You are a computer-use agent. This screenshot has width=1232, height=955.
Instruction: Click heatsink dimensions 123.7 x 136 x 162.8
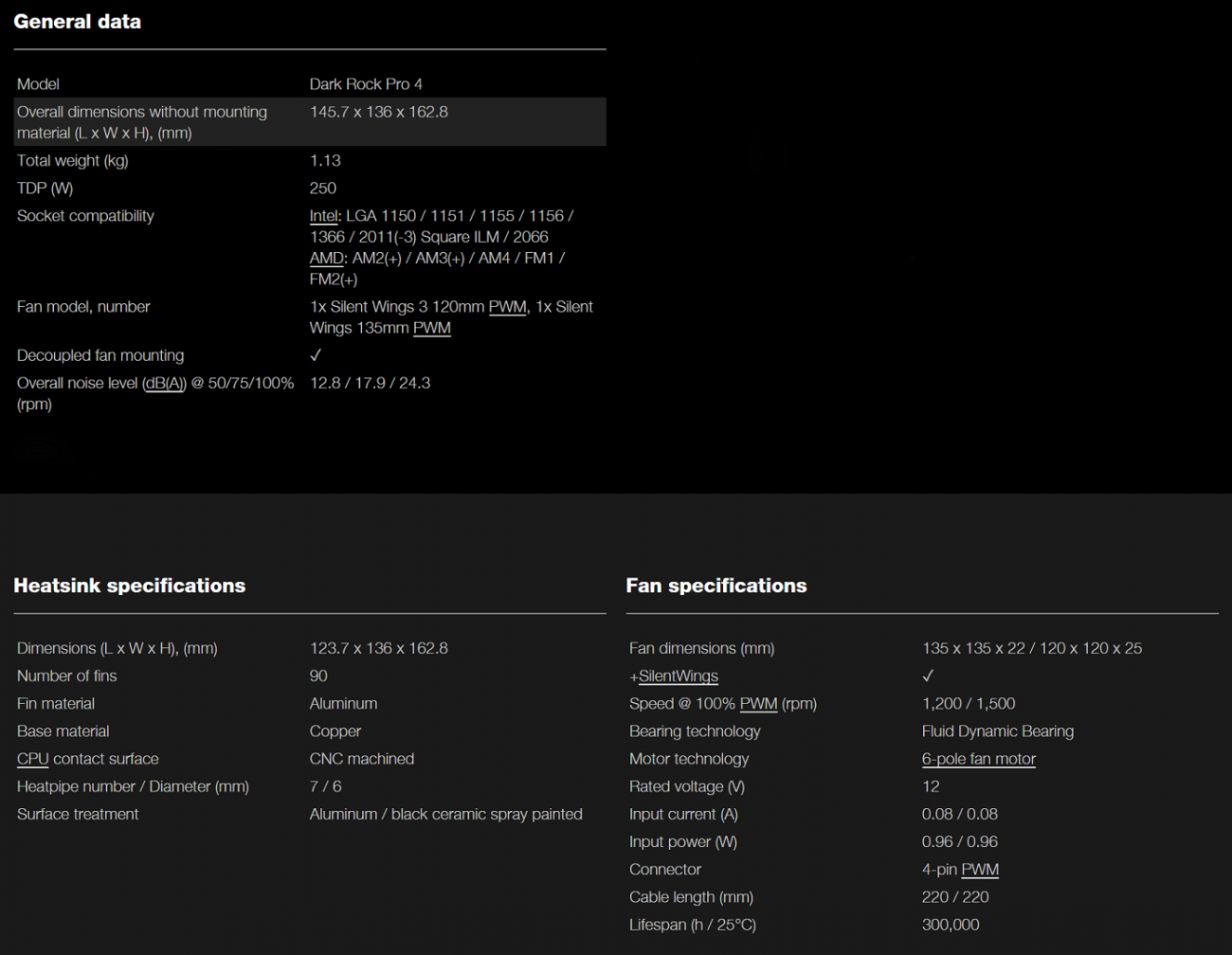click(x=379, y=649)
